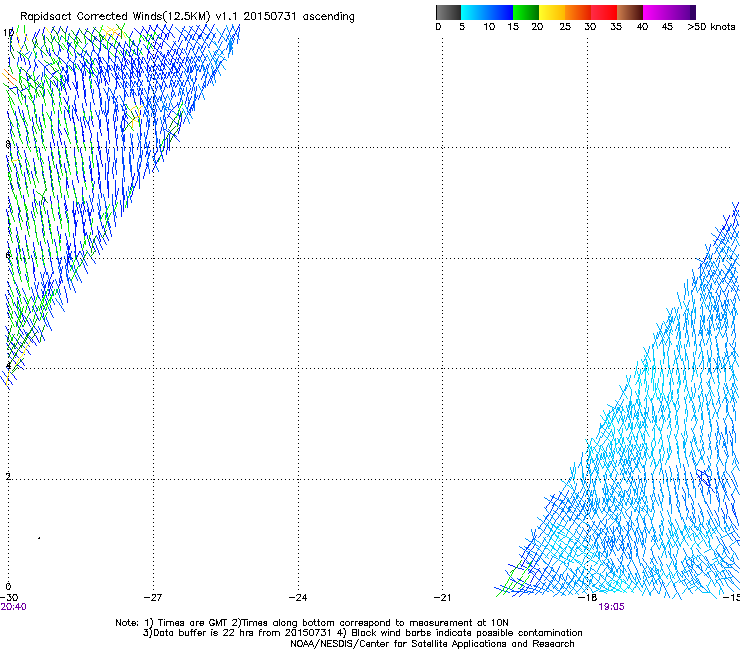
Task: Click the '>50 knots' legend label
Action: point(711,27)
